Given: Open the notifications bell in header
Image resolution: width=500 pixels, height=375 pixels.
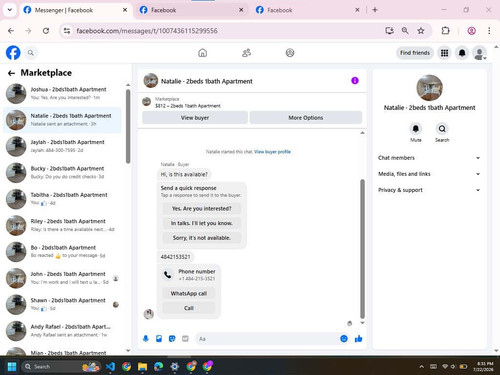Looking at the screenshot, I should pos(462,53).
